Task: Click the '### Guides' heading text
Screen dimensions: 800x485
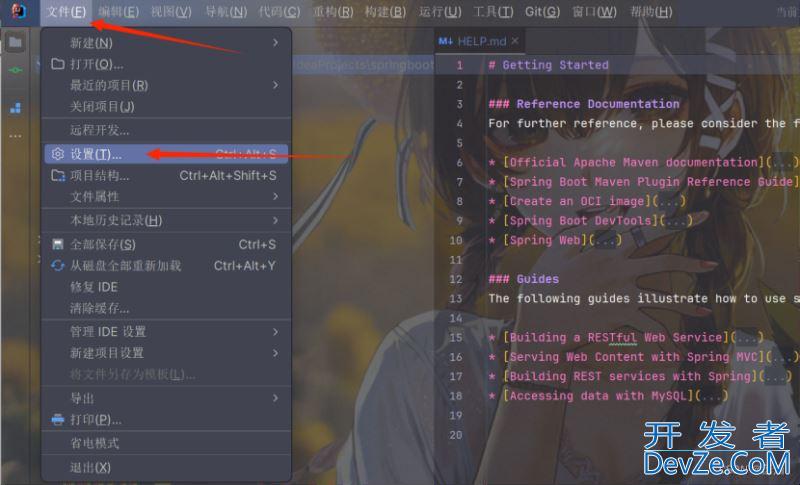Action: coord(523,279)
